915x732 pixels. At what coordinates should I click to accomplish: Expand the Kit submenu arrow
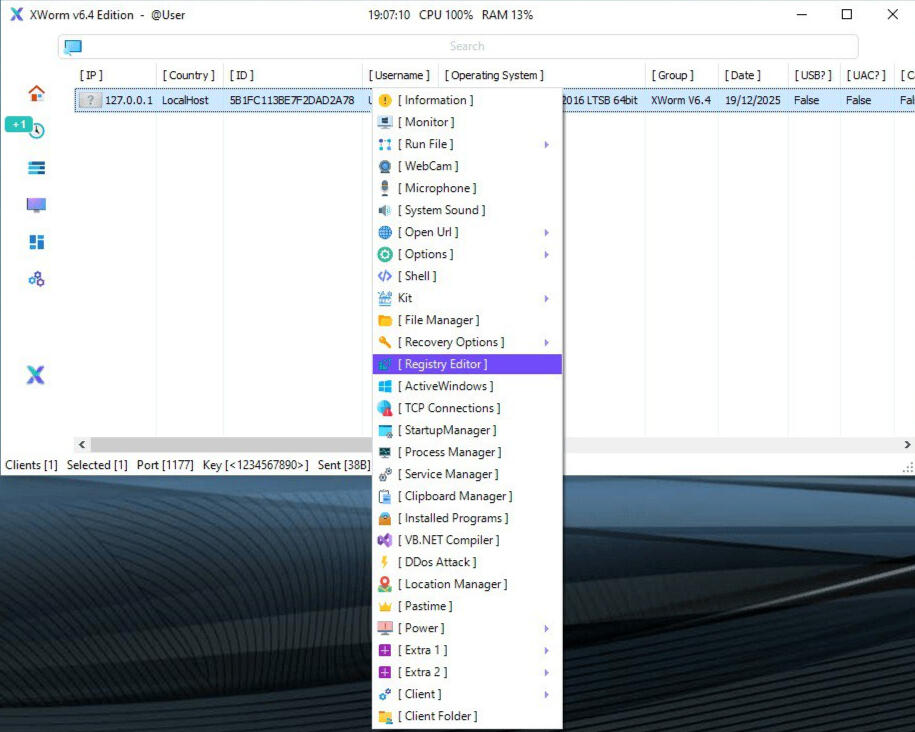coord(547,298)
